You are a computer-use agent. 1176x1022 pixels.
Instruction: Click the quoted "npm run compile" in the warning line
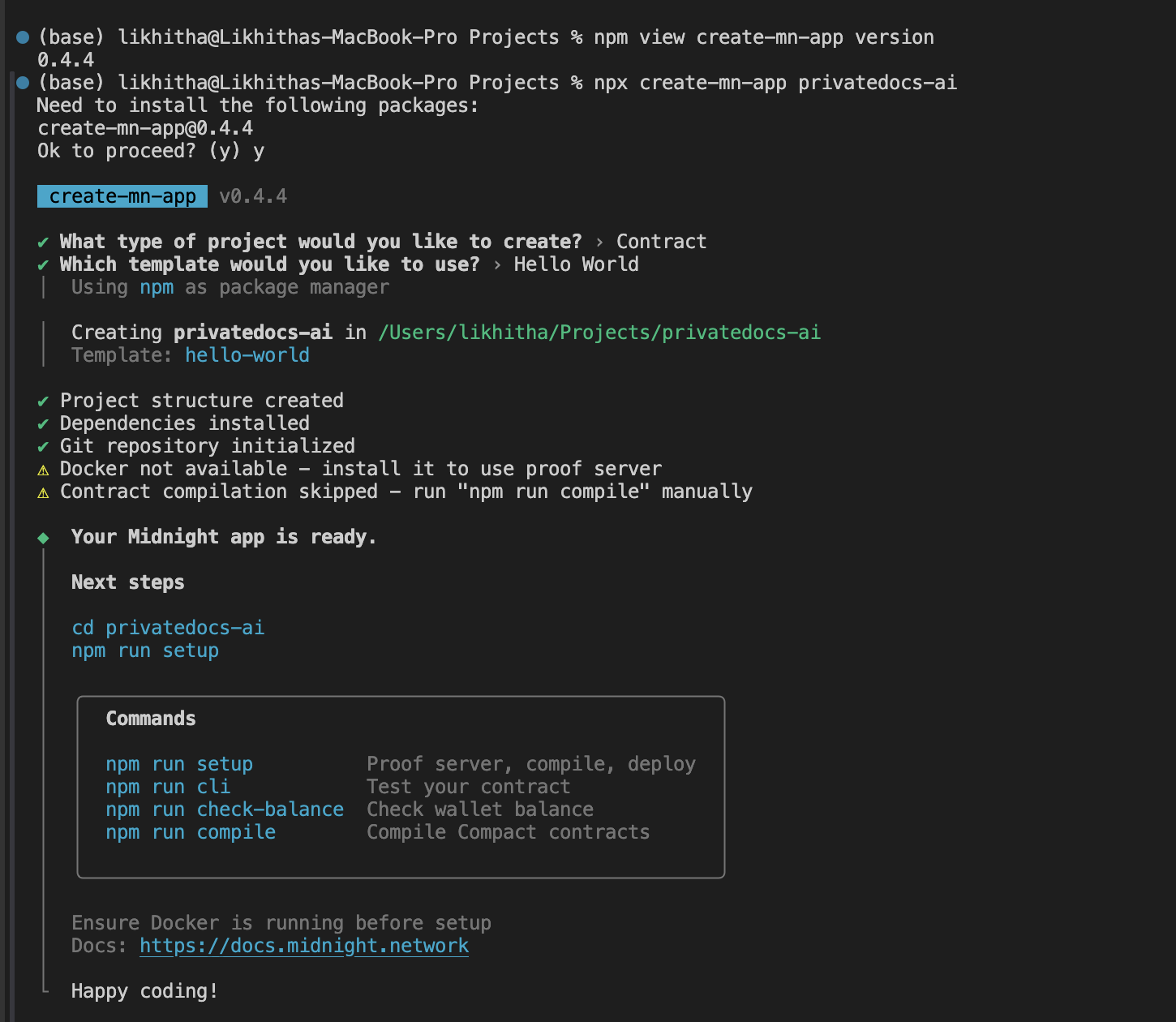(x=554, y=492)
